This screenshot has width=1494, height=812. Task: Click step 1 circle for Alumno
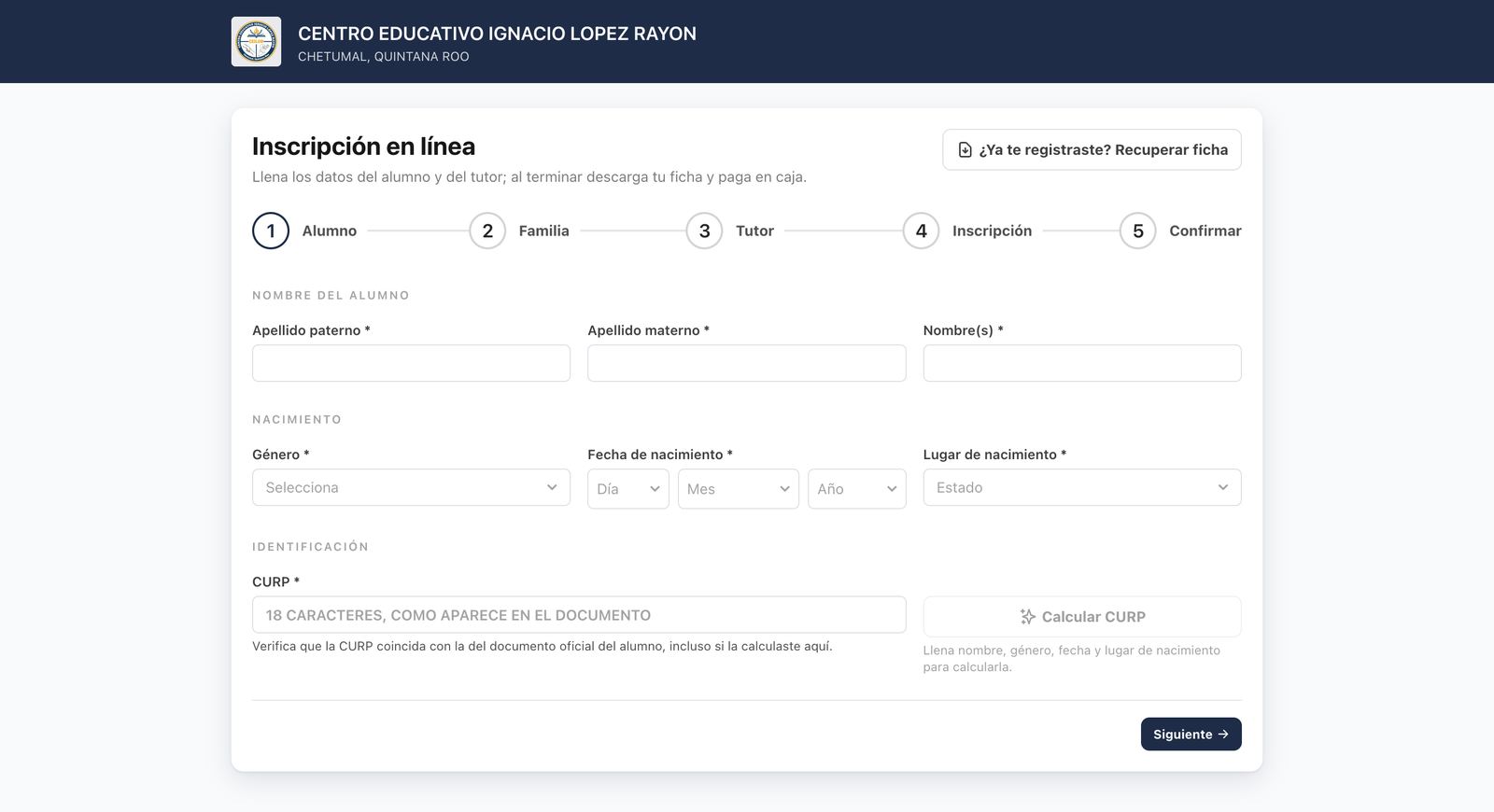(271, 231)
